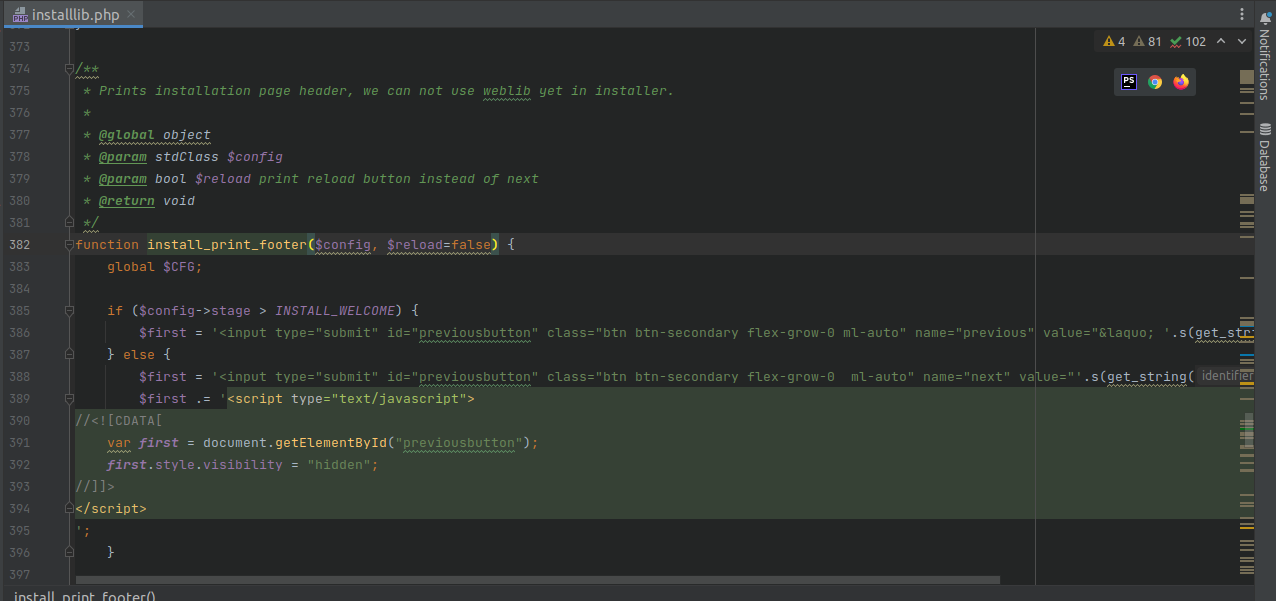Viewport: 1276px width, 601px height.
Task: Click the @return tag in doc comment
Action: pos(127,200)
